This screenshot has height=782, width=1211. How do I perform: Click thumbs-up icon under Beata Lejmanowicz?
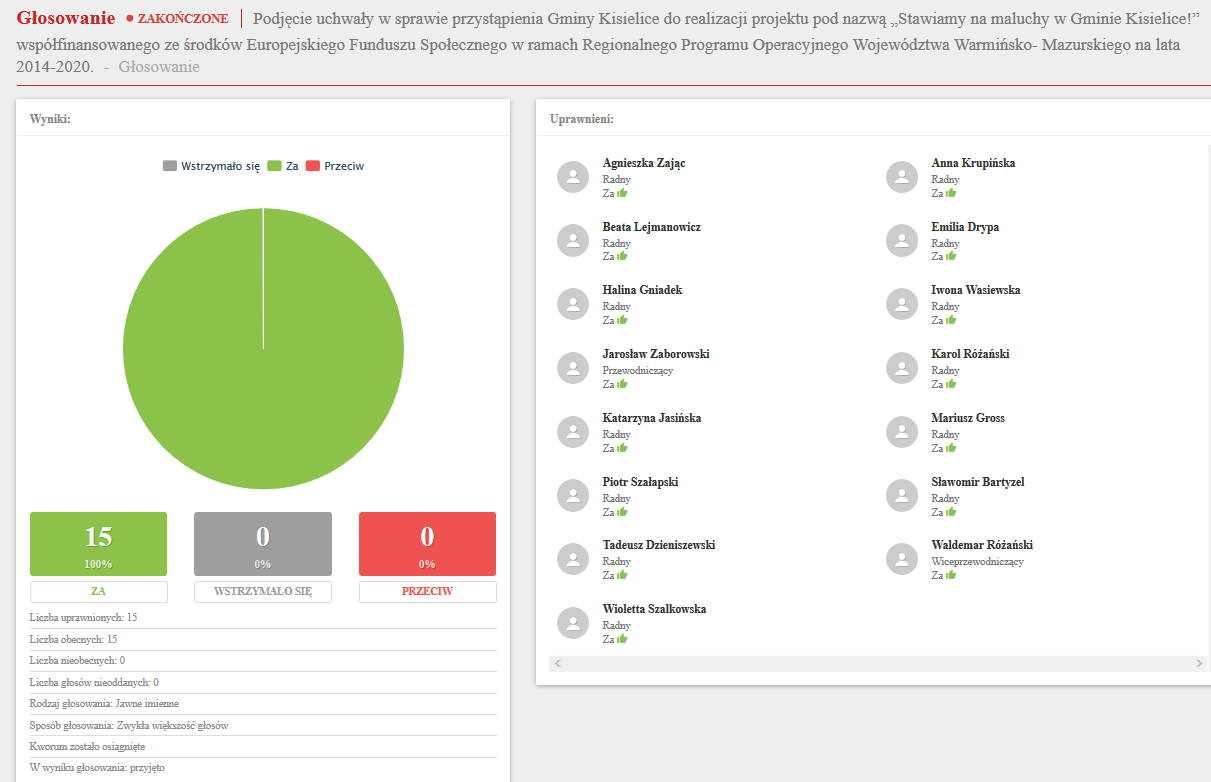(622, 256)
